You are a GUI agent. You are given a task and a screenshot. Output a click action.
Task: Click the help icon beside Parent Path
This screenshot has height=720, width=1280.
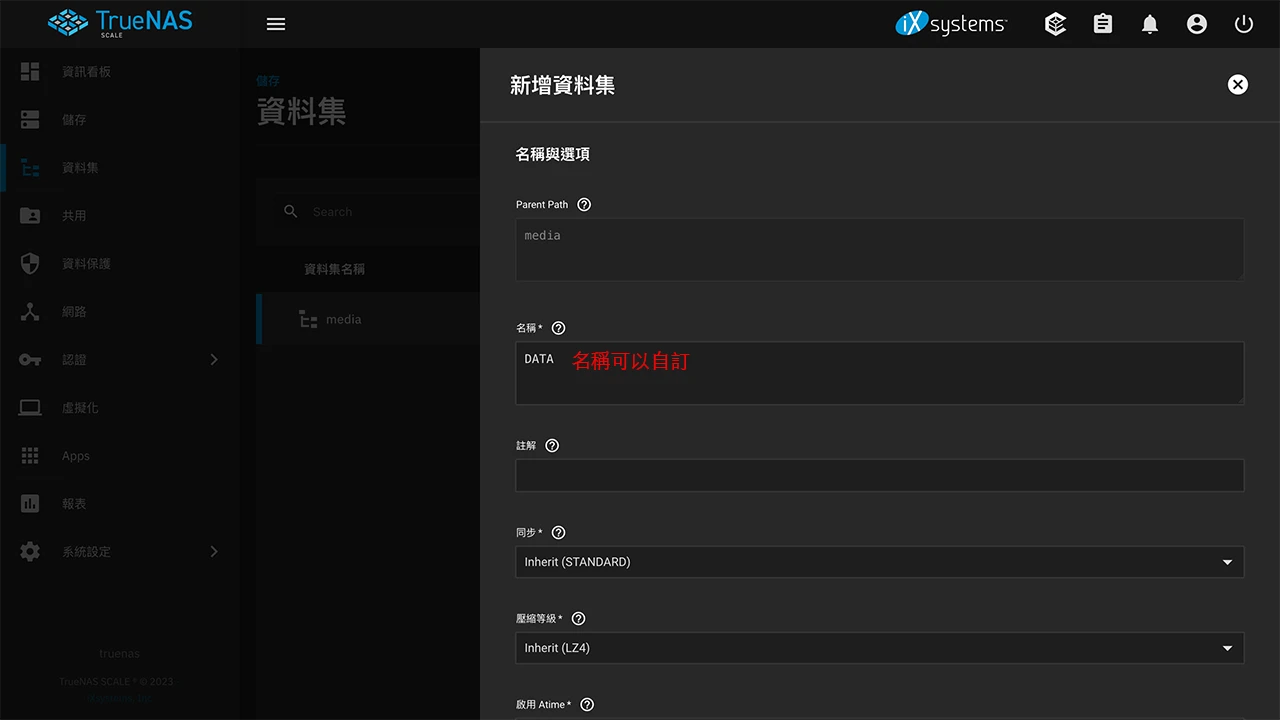tap(584, 204)
